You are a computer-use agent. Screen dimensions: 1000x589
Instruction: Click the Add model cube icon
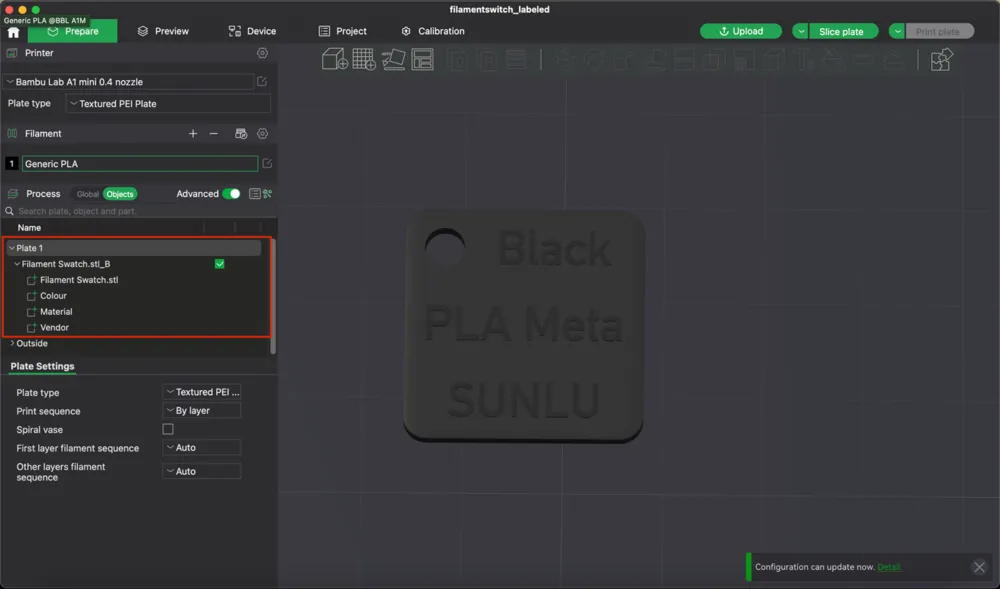click(x=334, y=59)
